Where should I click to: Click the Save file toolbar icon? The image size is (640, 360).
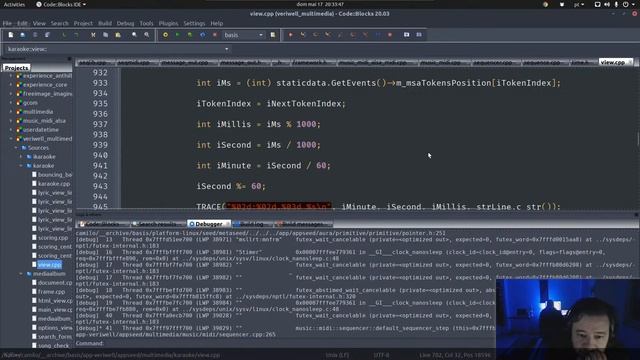click(35, 35)
